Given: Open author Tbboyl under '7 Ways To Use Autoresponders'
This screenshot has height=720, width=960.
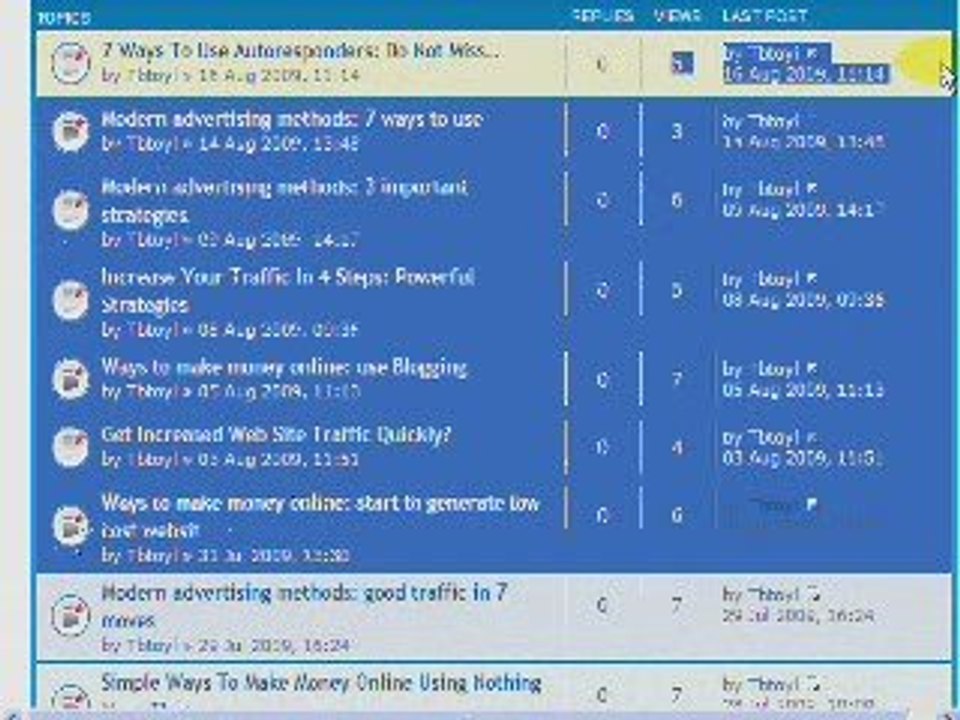Looking at the screenshot, I should pos(151,76).
